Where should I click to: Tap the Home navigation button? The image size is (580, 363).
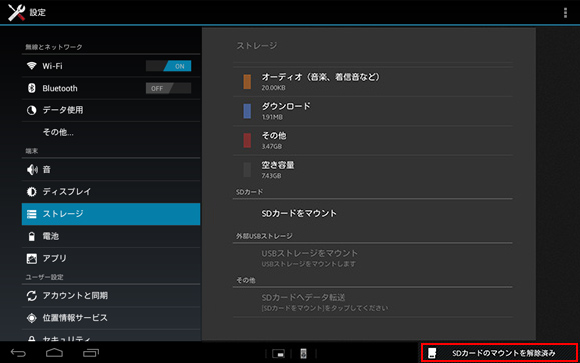54,353
